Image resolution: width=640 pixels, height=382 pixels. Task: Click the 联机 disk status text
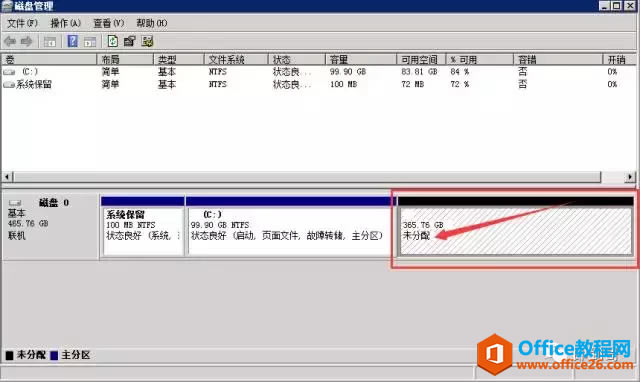click(x=17, y=235)
